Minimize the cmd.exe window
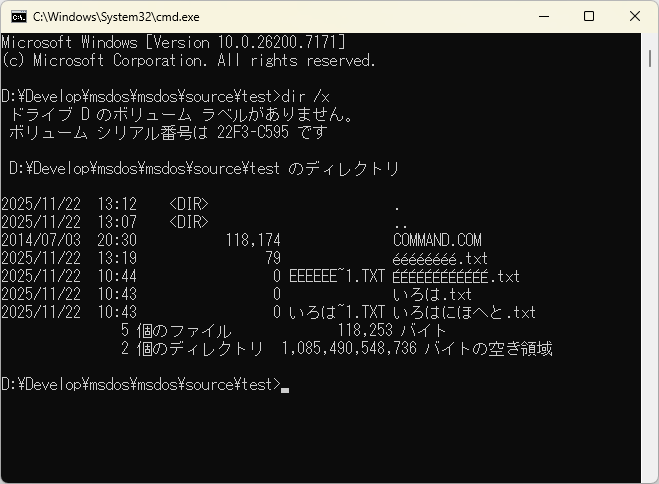Viewport: 659px width, 484px height. pos(543,16)
